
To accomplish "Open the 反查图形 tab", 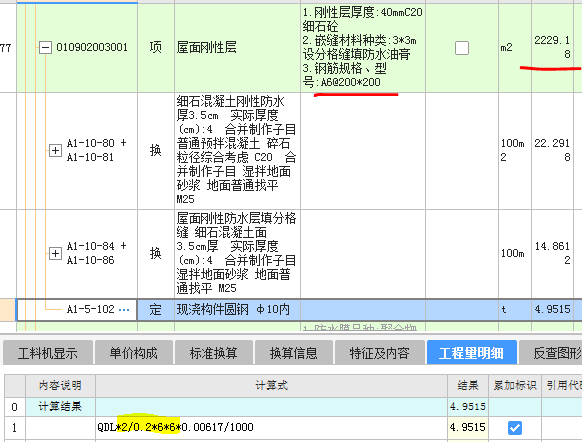I will [x=551, y=353].
